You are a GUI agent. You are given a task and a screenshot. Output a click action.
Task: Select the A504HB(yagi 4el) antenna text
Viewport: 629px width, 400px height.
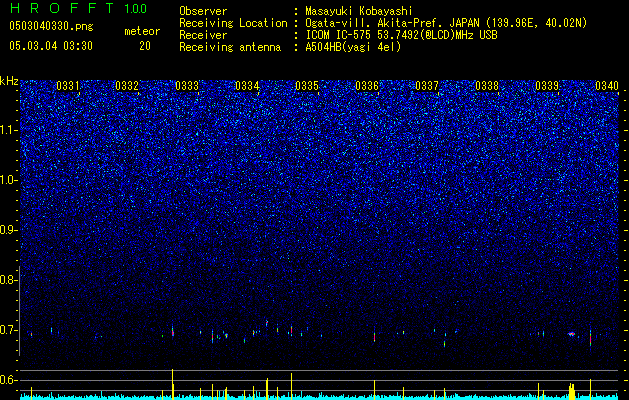(x=353, y=47)
